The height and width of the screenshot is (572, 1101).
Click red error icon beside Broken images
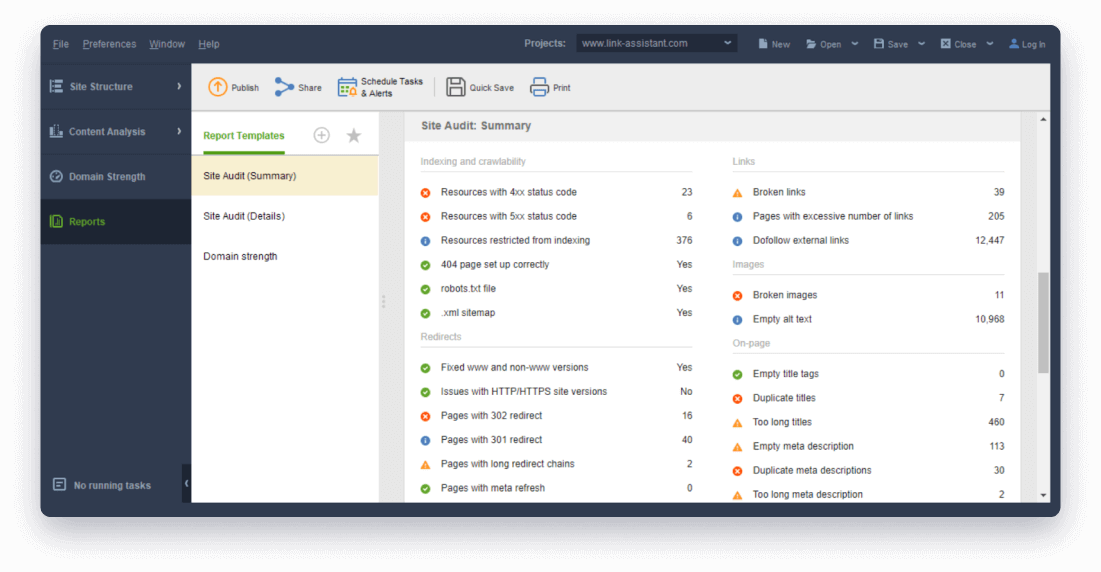point(737,295)
